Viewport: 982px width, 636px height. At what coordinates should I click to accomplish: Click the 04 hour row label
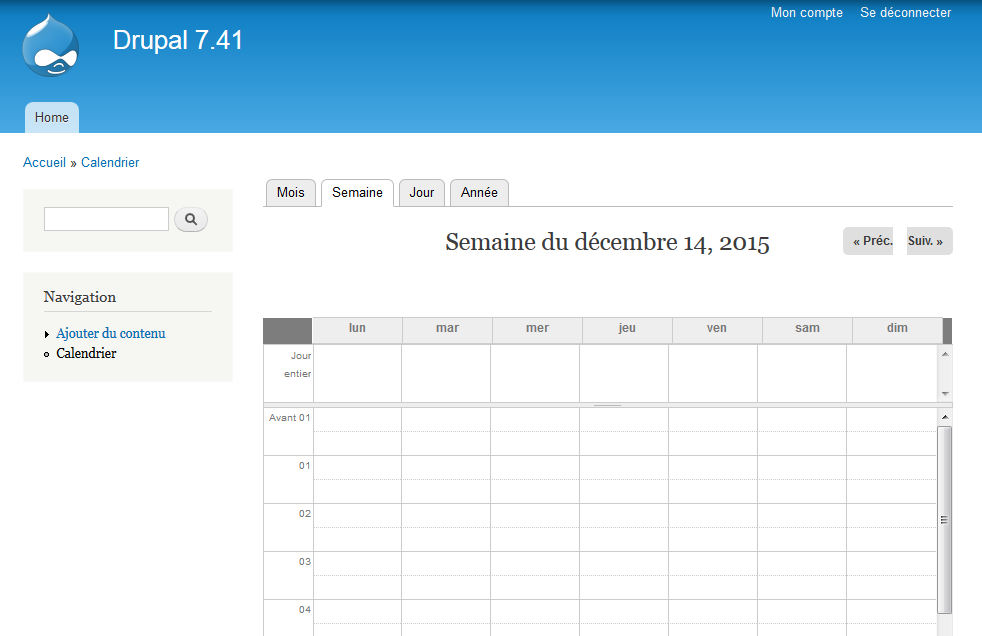tap(304, 610)
